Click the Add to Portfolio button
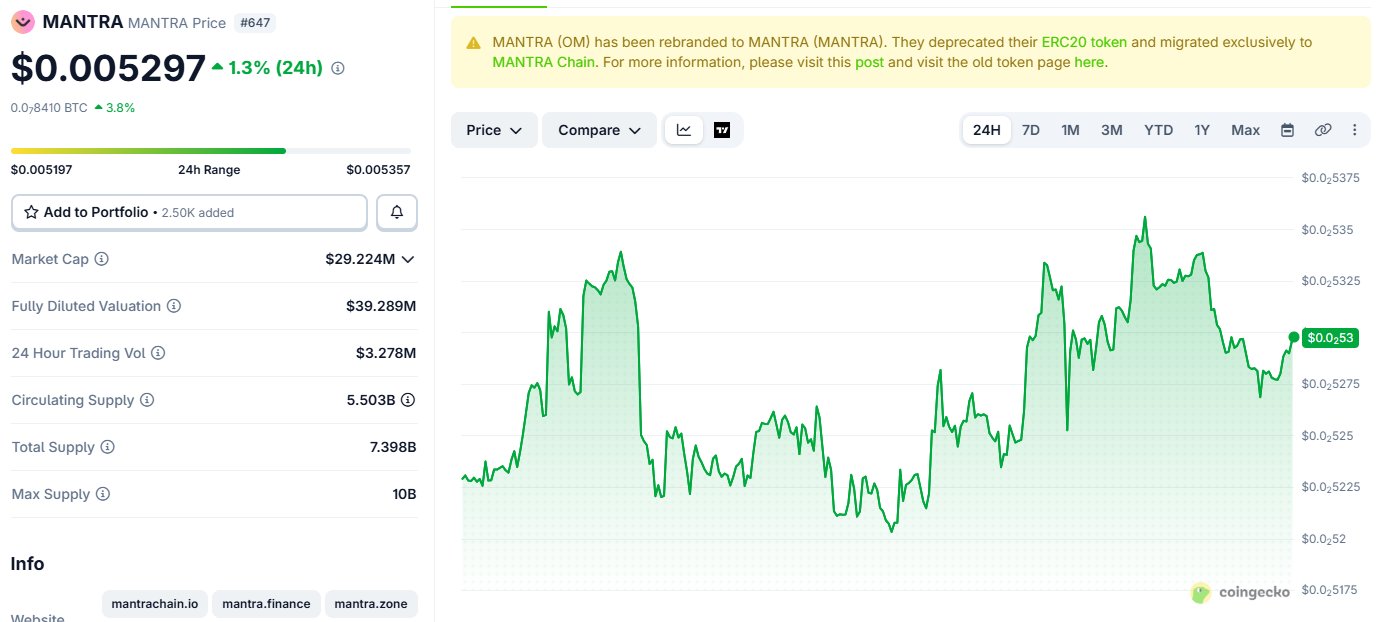The height and width of the screenshot is (622, 1386). 189,212
